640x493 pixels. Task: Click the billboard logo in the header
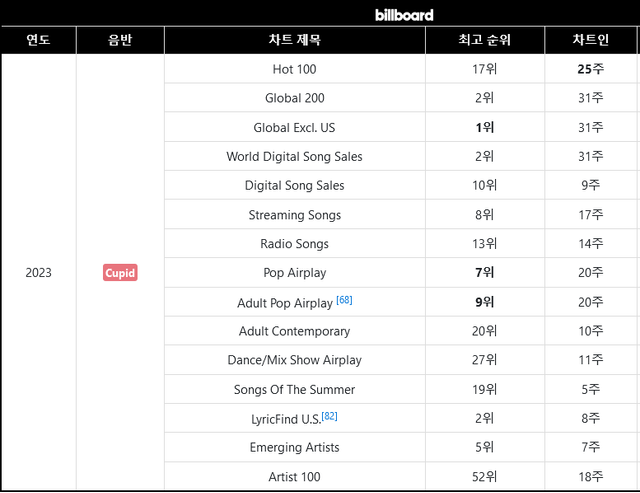[404, 14]
